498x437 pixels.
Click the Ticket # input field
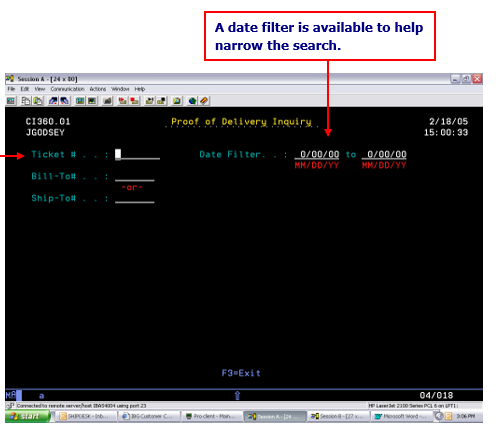coord(137,154)
